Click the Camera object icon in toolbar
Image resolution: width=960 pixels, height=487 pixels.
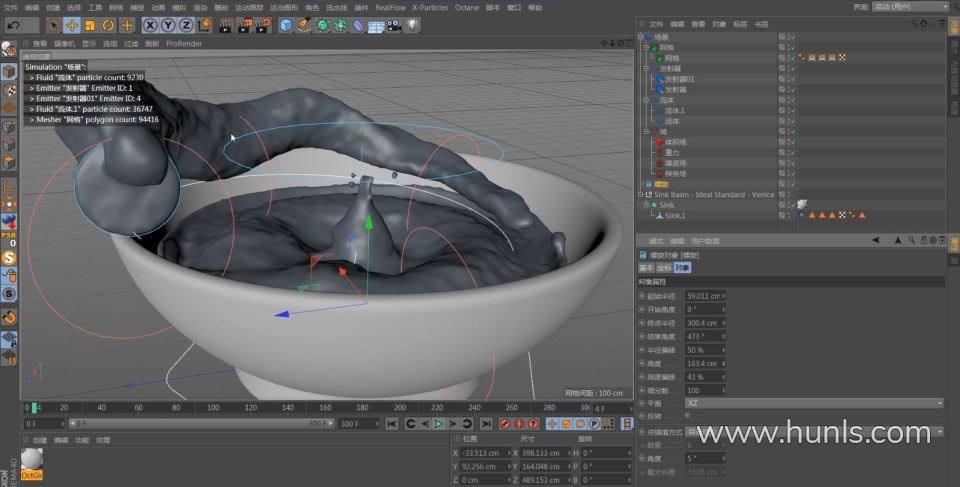tap(394, 25)
